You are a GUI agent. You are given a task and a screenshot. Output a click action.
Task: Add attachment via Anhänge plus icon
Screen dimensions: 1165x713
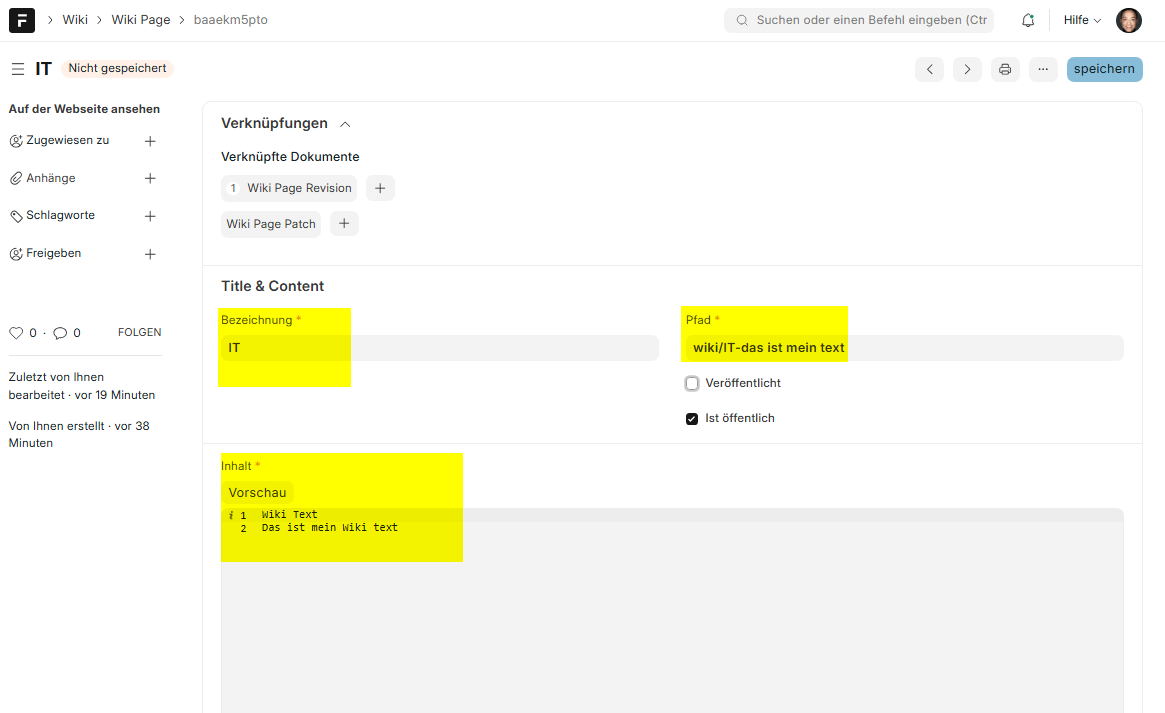(x=150, y=179)
